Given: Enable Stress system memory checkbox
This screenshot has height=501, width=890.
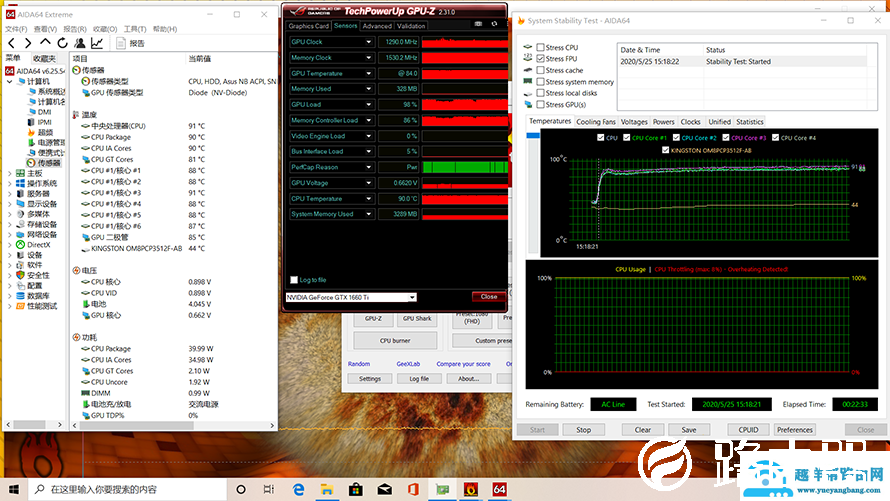Looking at the screenshot, I should 540,82.
